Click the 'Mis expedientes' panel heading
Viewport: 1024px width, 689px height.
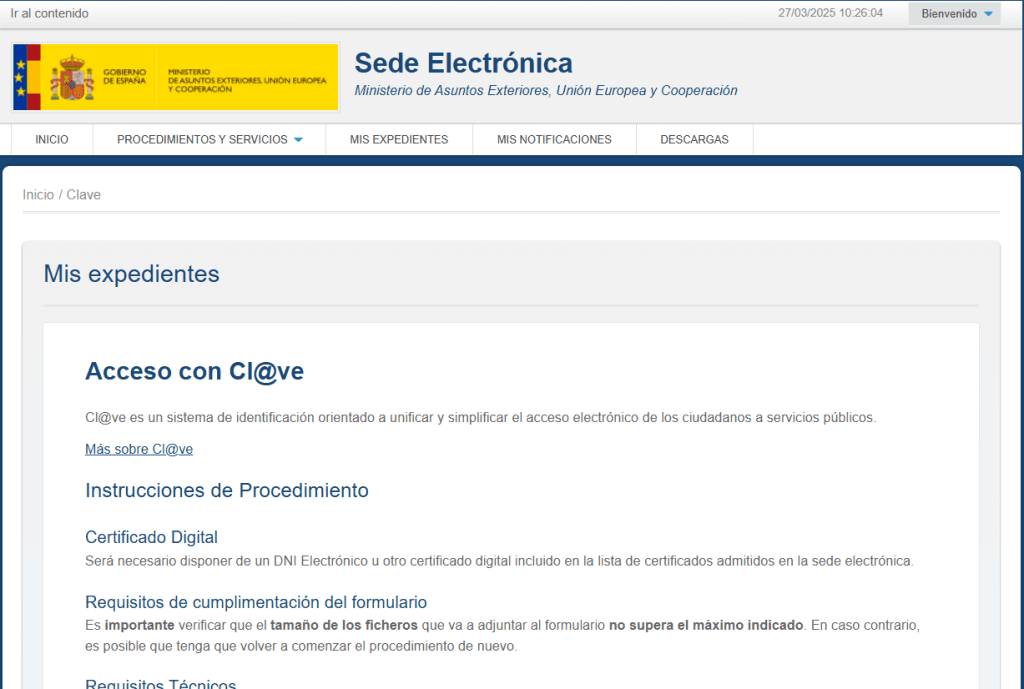click(x=131, y=274)
